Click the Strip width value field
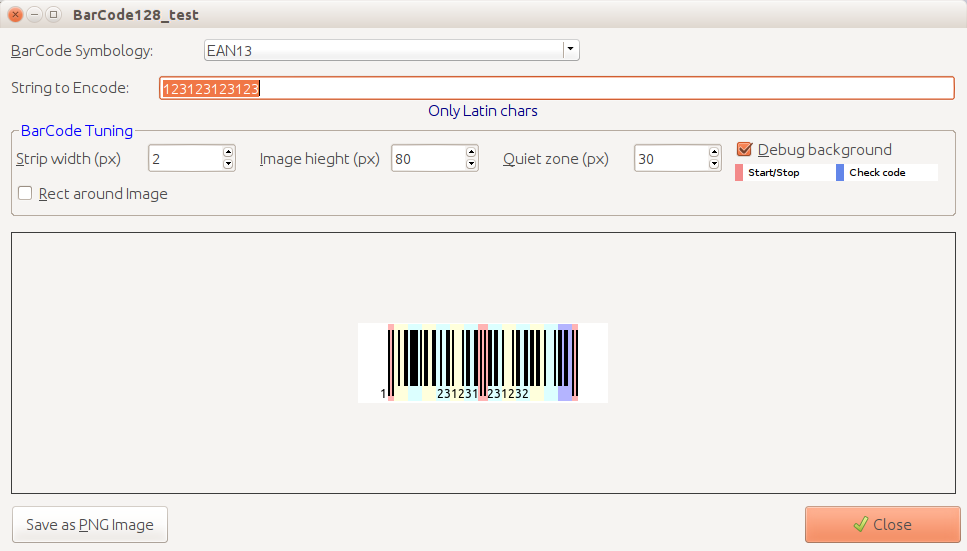967x551 pixels. click(x=184, y=158)
